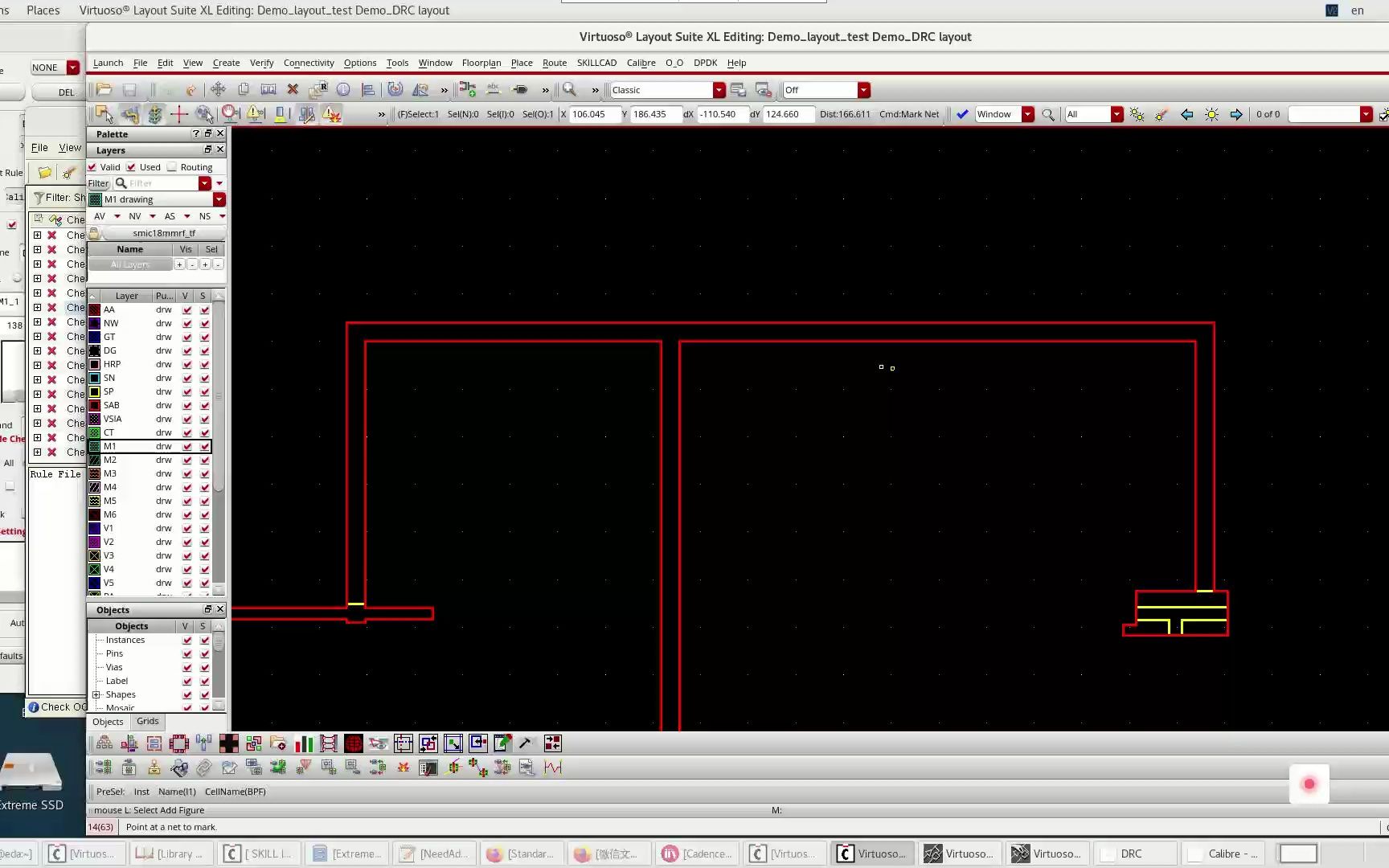Open the Calibre menu
The width and height of the screenshot is (1389, 868).
pyautogui.click(x=641, y=63)
